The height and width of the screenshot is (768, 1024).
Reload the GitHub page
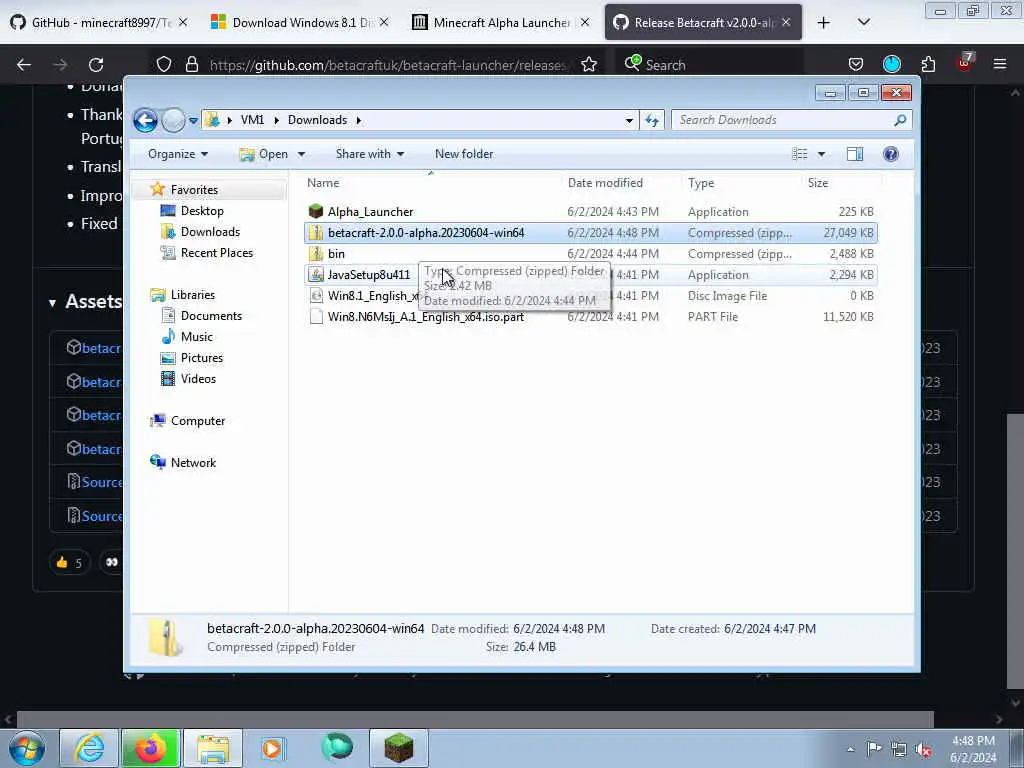[96, 65]
